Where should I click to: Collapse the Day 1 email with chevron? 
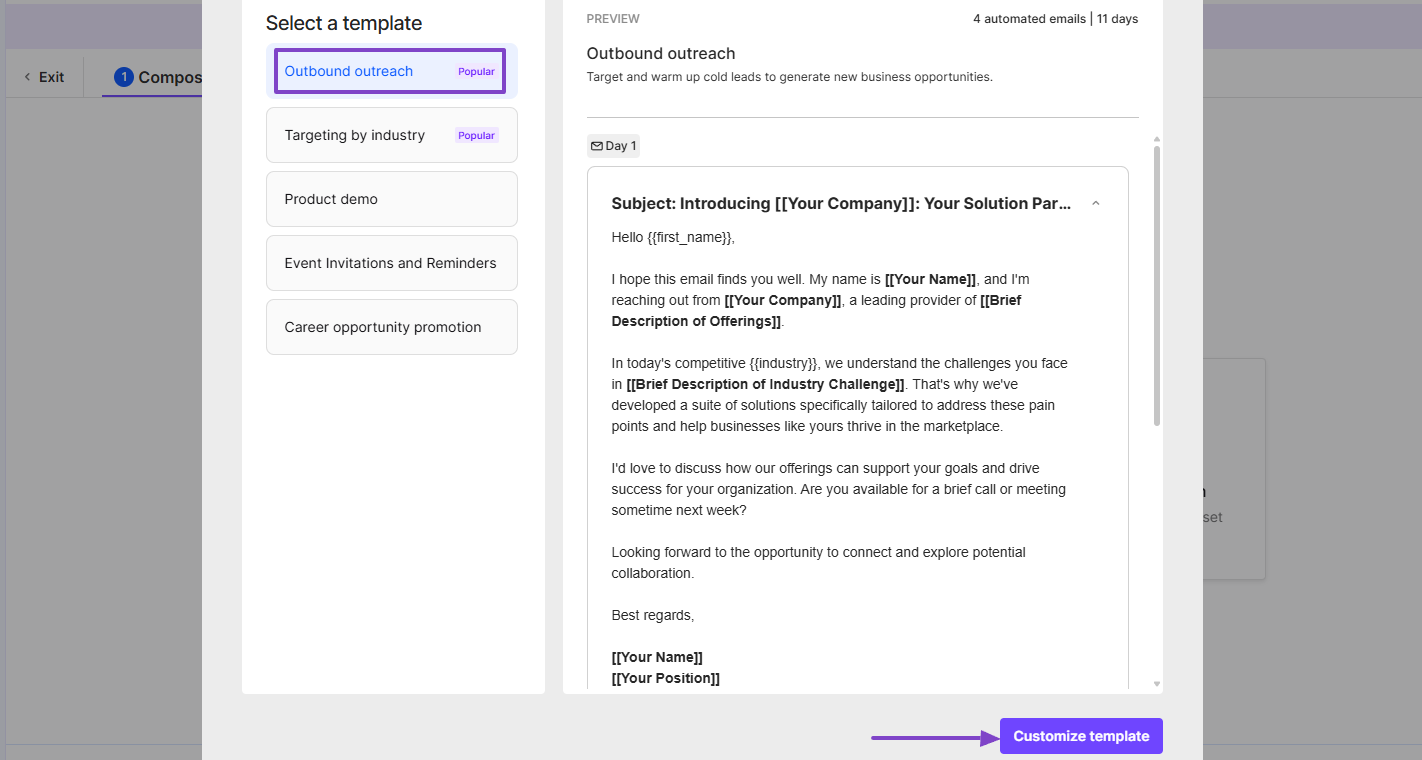click(1095, 204)
